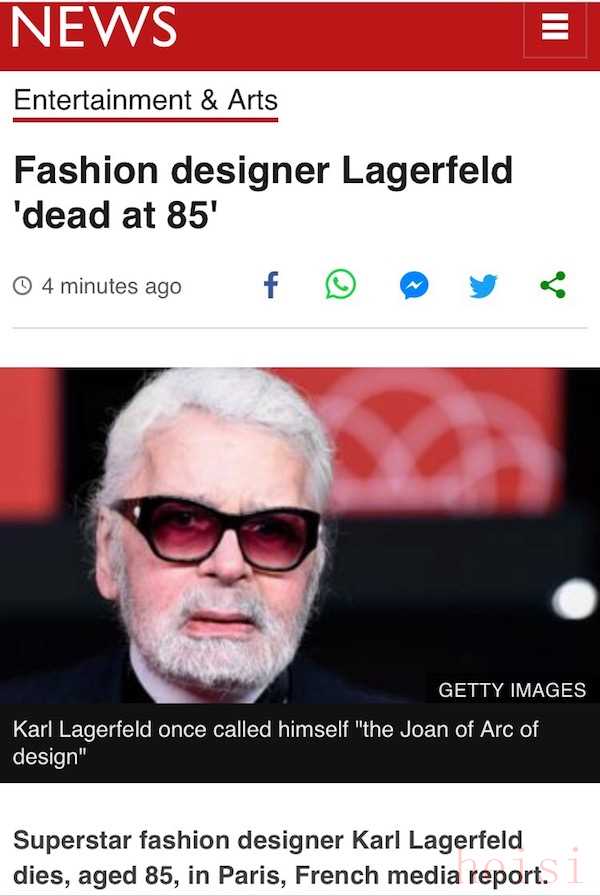
Task: Open the Karl Lagerfeld photo
Action: pyautogui.click(x=300, y=535)
